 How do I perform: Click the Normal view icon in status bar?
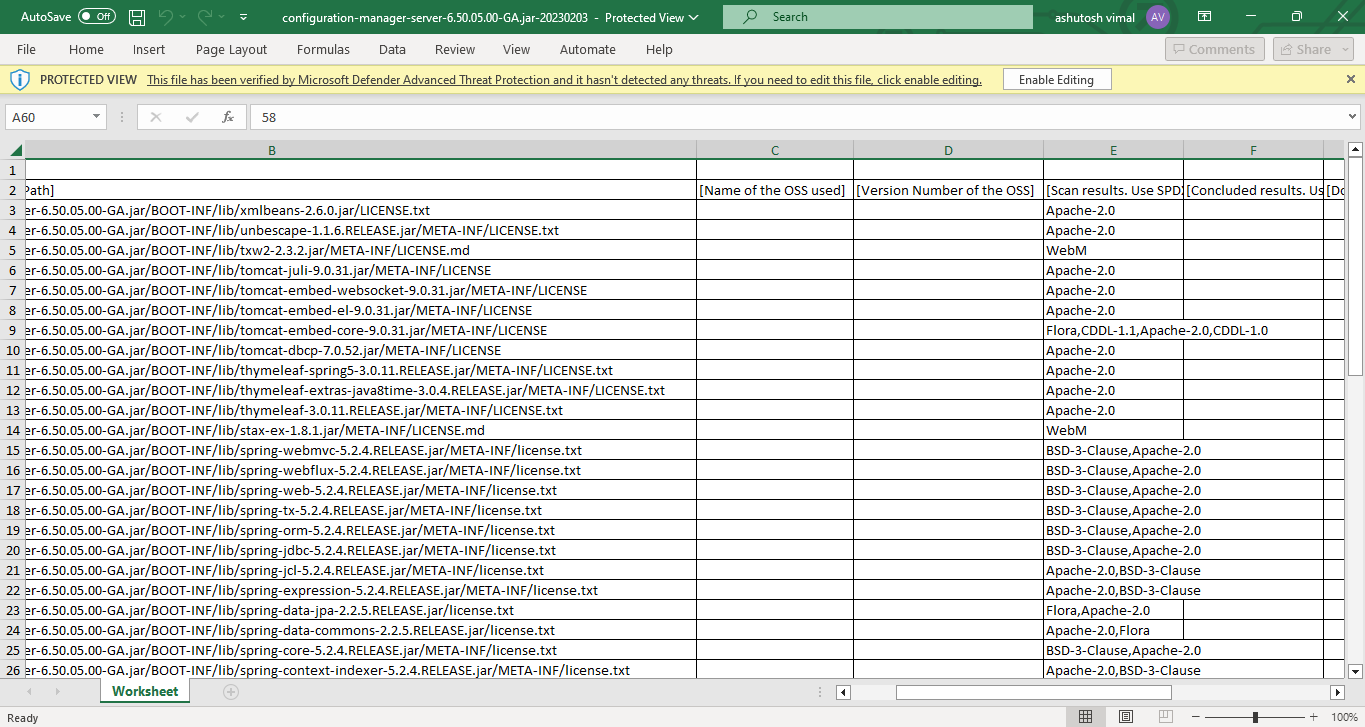coord(1085,716)
